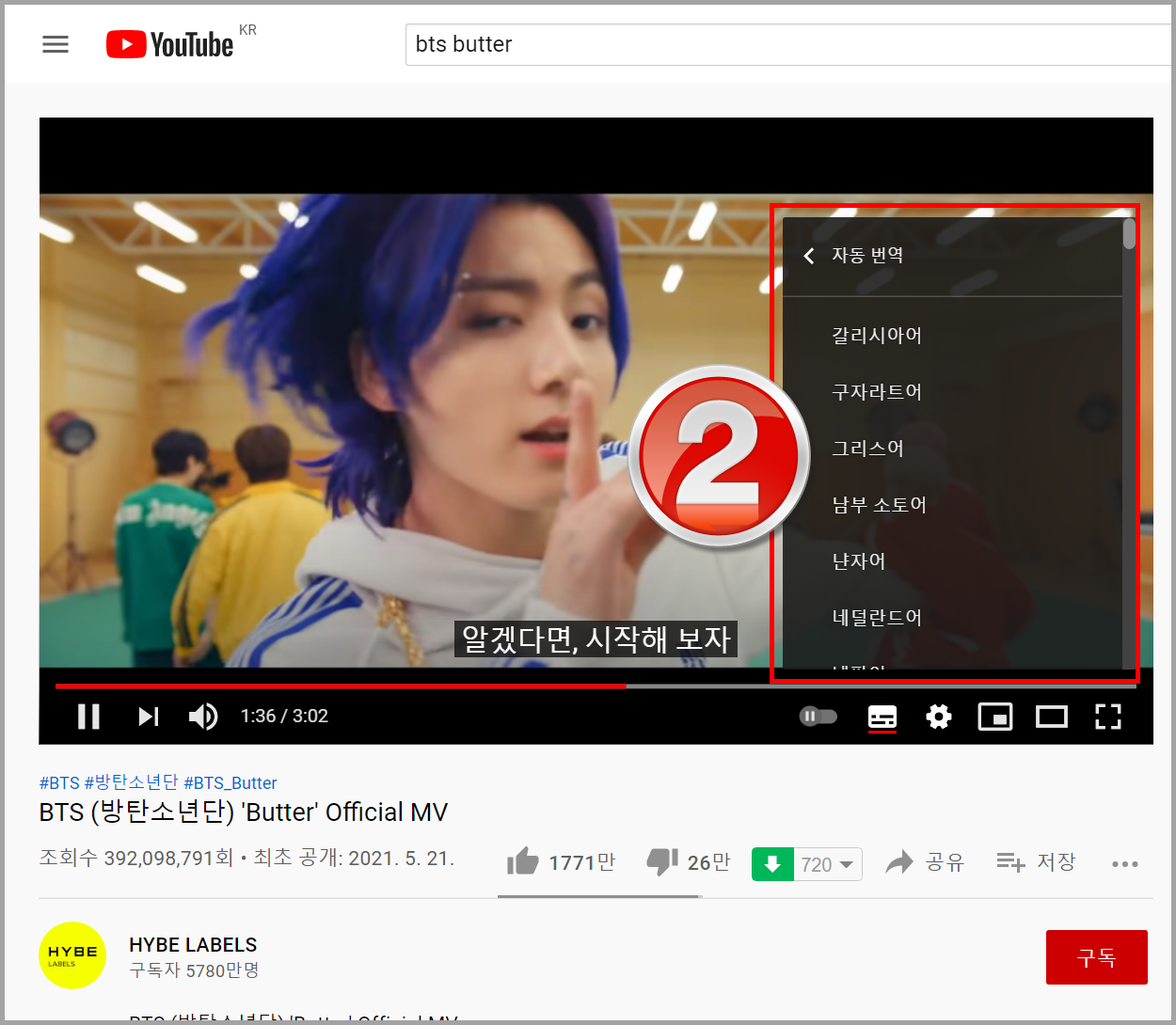Viewport: 1176px width, 1025px height.
Task: Click the video title text
Action: [x=244, y=812]
